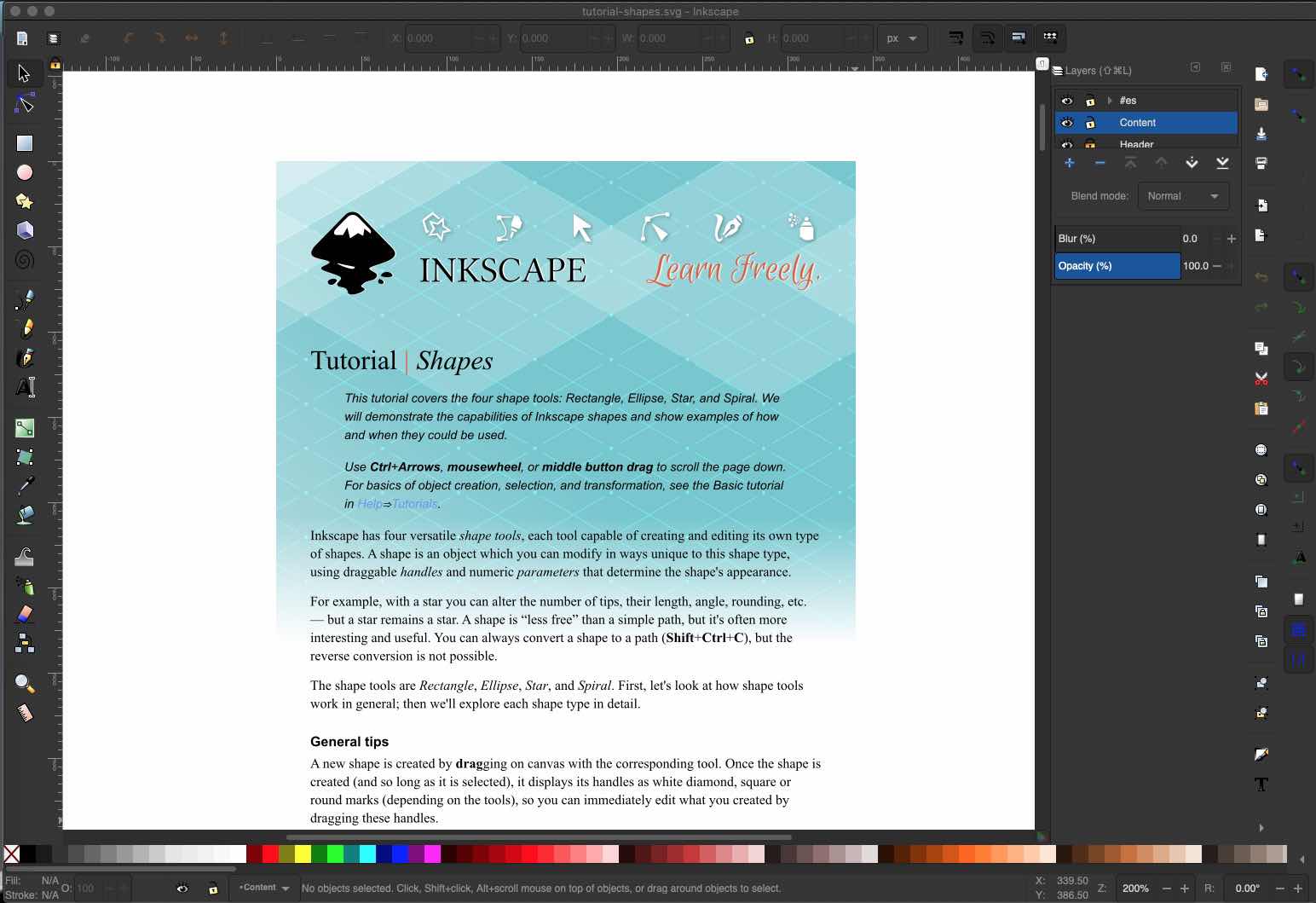Select the Measure ruler tool
Screen dimensions: 1316x903
(x=24, y=712)
